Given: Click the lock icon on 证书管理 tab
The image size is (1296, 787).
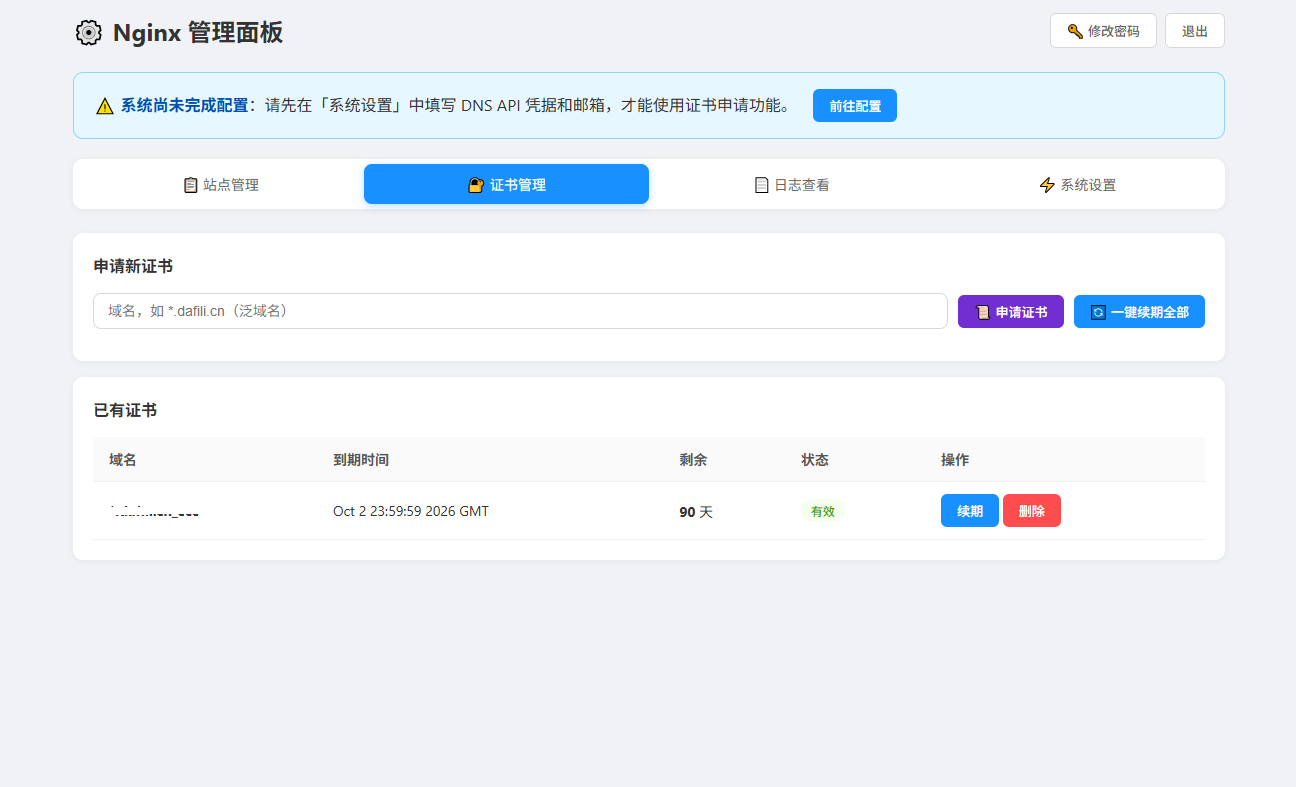Looking at the screenshot, I should coord(476,185).
